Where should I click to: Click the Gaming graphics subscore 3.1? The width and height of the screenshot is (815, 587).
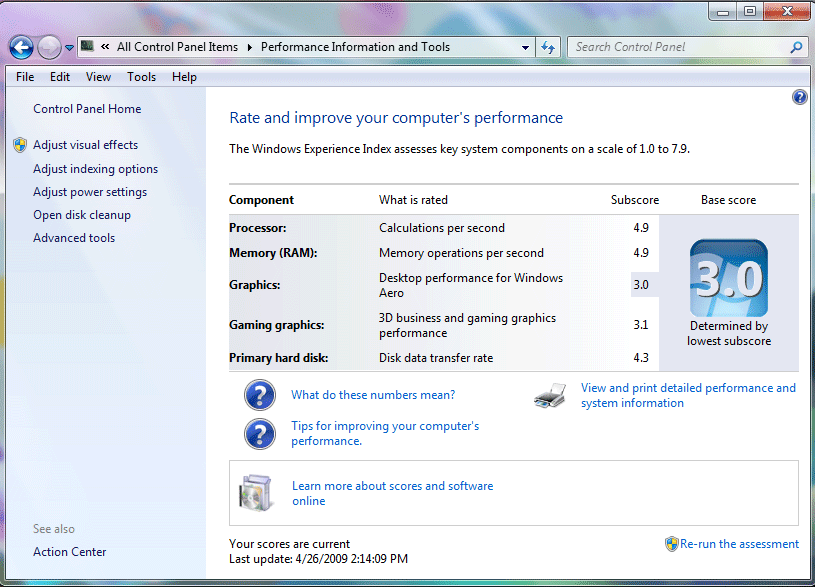641,325
